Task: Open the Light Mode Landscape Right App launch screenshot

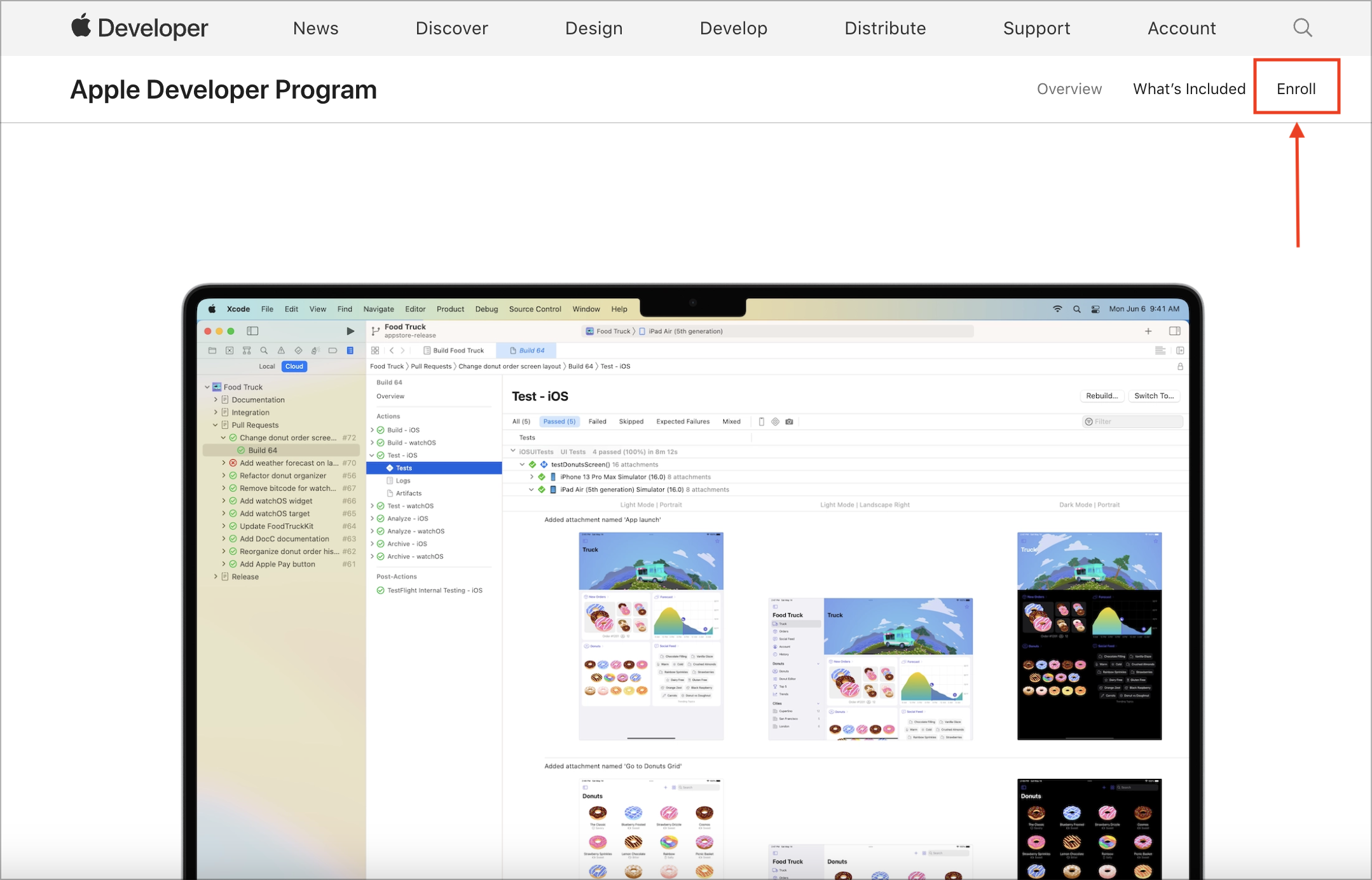Action: [x=870, y=669]
